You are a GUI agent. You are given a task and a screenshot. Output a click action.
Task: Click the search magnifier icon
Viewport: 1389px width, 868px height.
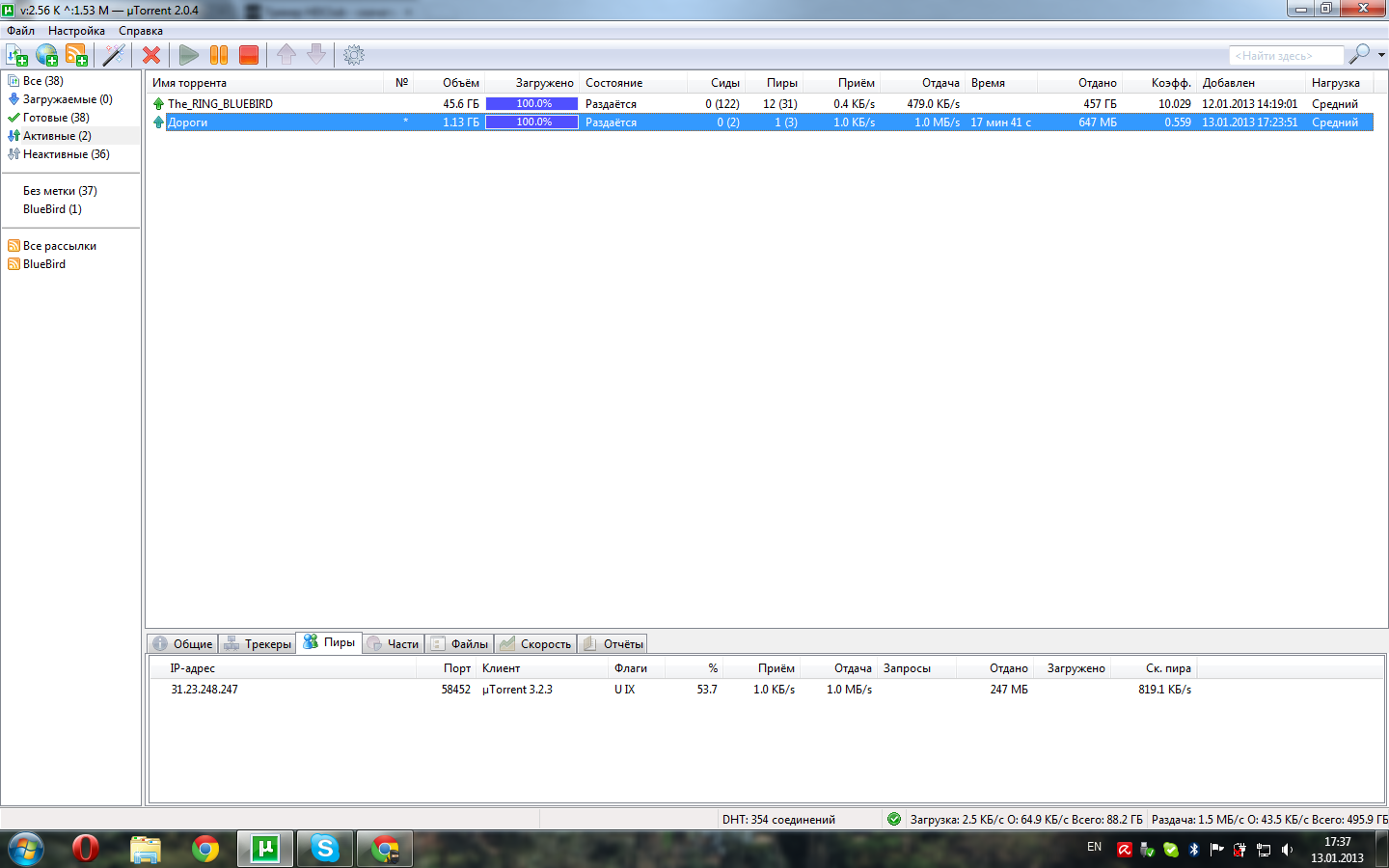pos(1359,54)
